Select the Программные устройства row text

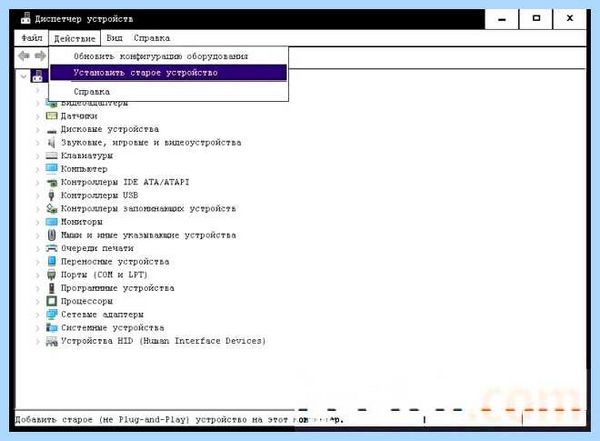coord(117,288)
